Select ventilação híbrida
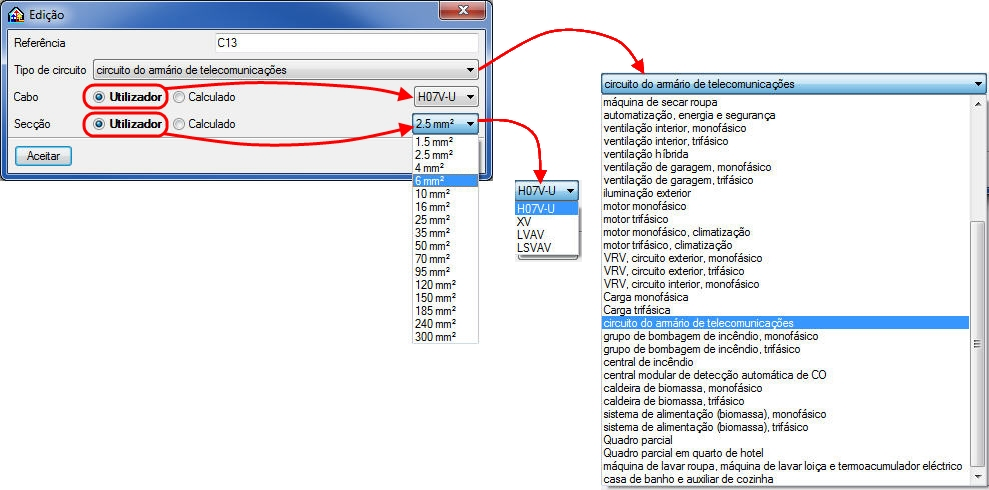The height and width of the screenshot is (490, 989). [x=785, y=154]
